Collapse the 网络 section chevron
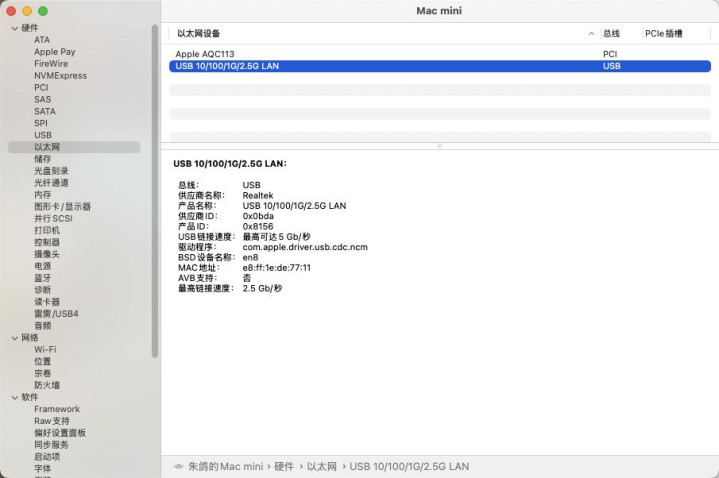Image resolution: width=719 pixels, height=478 pixels. click(15, 338)
